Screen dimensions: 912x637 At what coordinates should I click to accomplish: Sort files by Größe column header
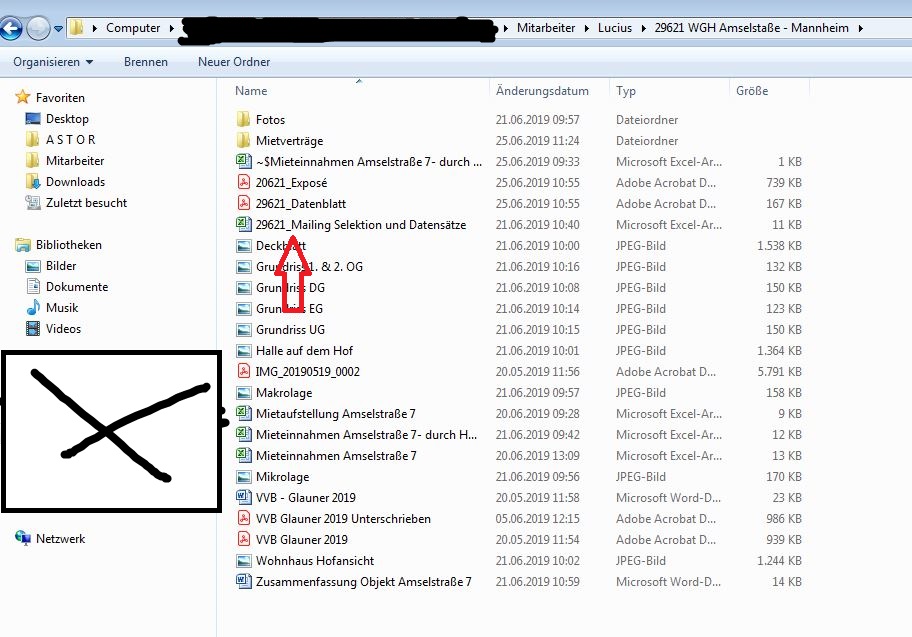click(x=752, y=91)
